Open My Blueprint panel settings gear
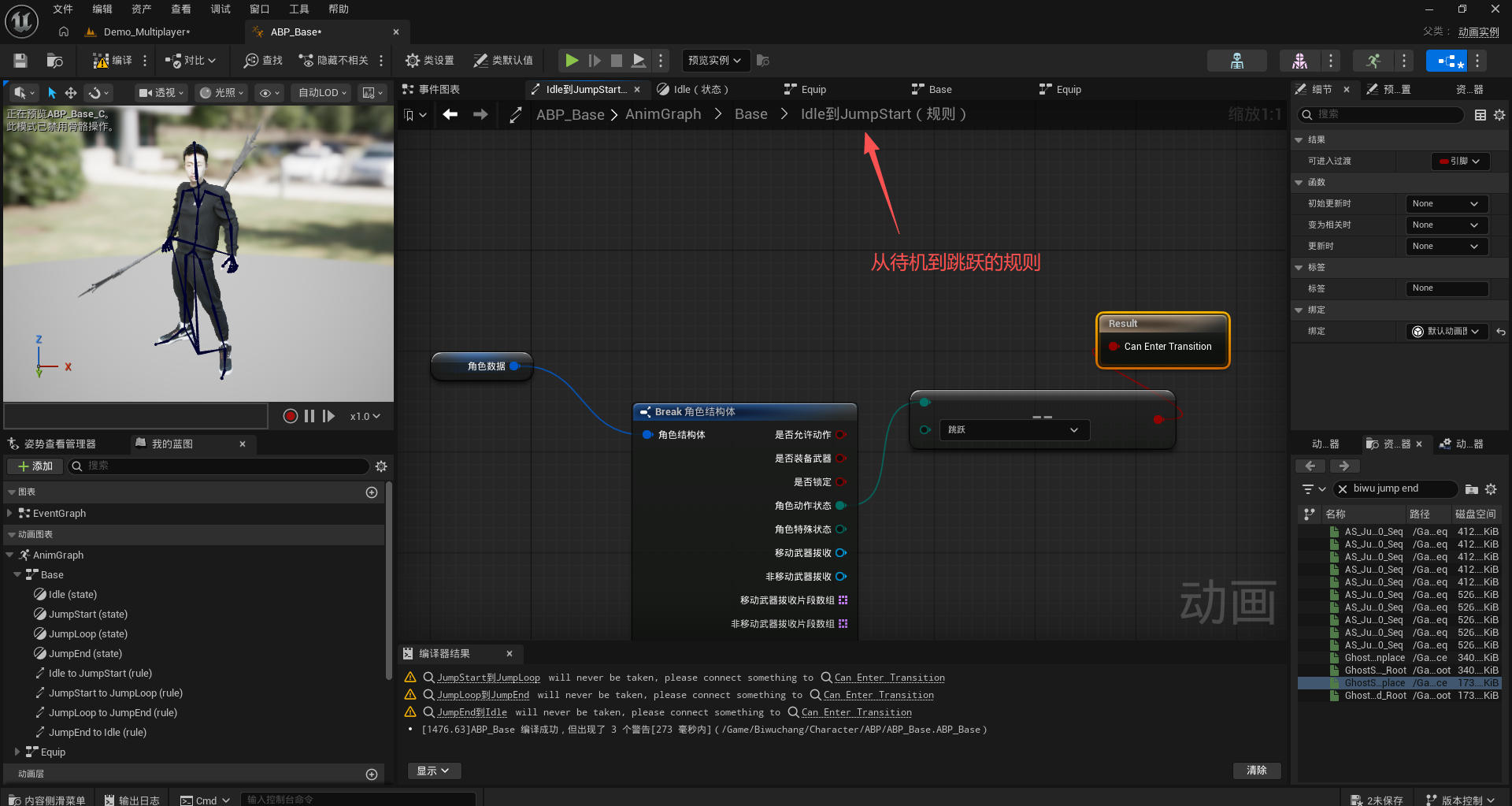The width and height of the screenshot is (1512, 806). [x=381, y=466]
